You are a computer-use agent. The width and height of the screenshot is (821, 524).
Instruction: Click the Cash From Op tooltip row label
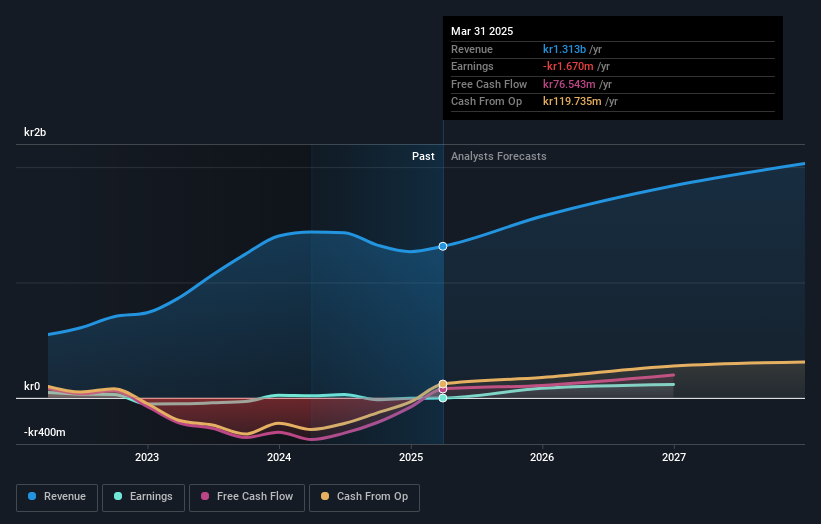coord(486,102)
